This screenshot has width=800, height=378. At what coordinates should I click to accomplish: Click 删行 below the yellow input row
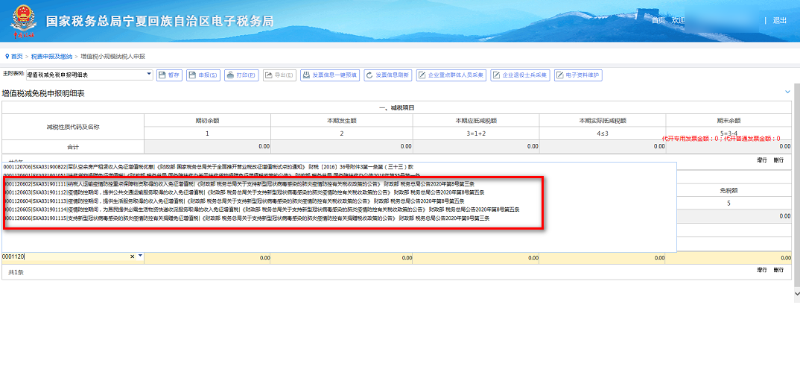(778, 270)
